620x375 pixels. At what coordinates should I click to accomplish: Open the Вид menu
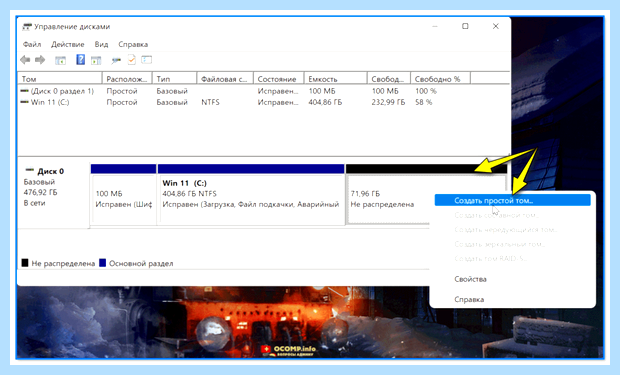[x=101, y=44]
